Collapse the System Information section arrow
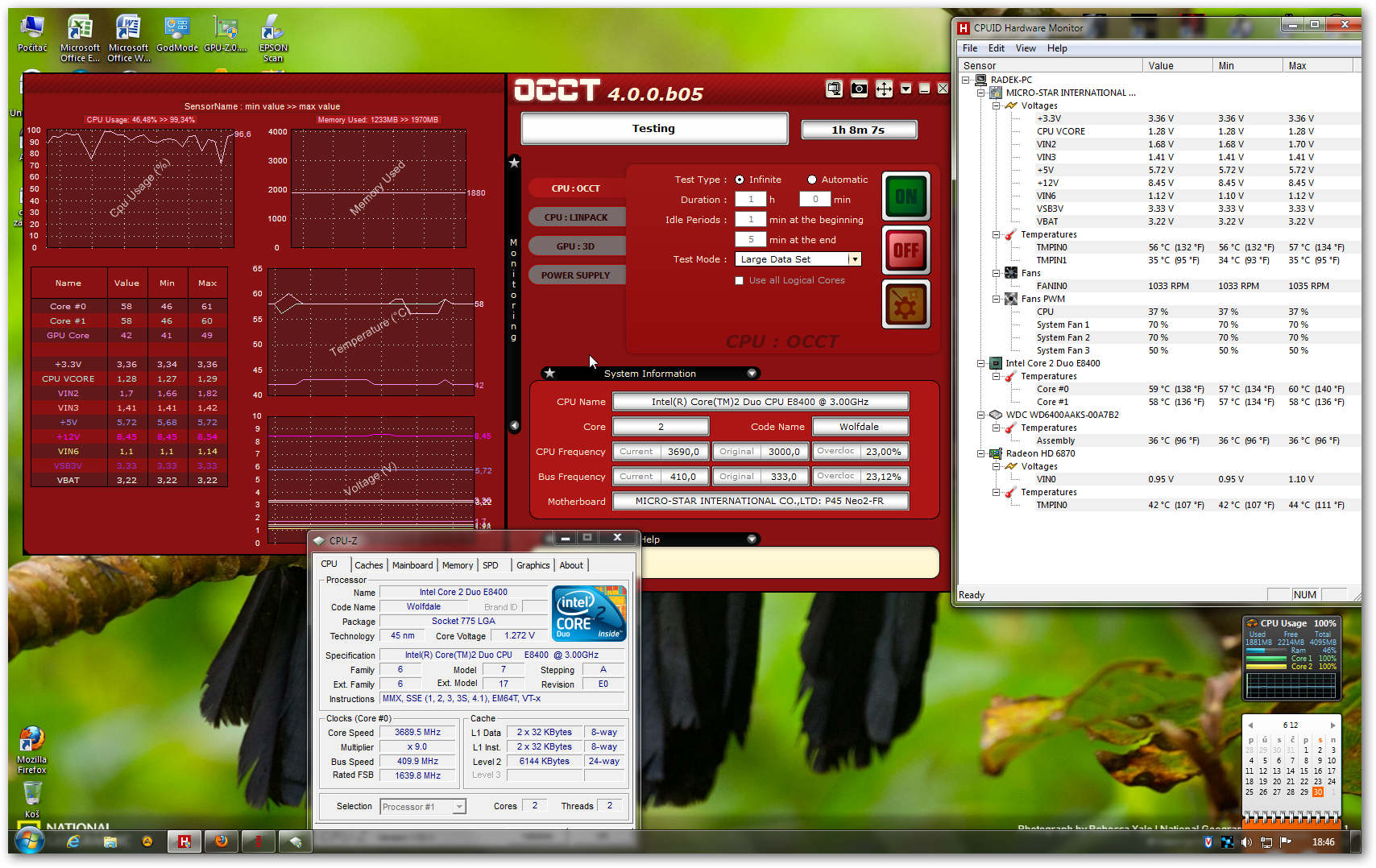 (x=752, y=374)
